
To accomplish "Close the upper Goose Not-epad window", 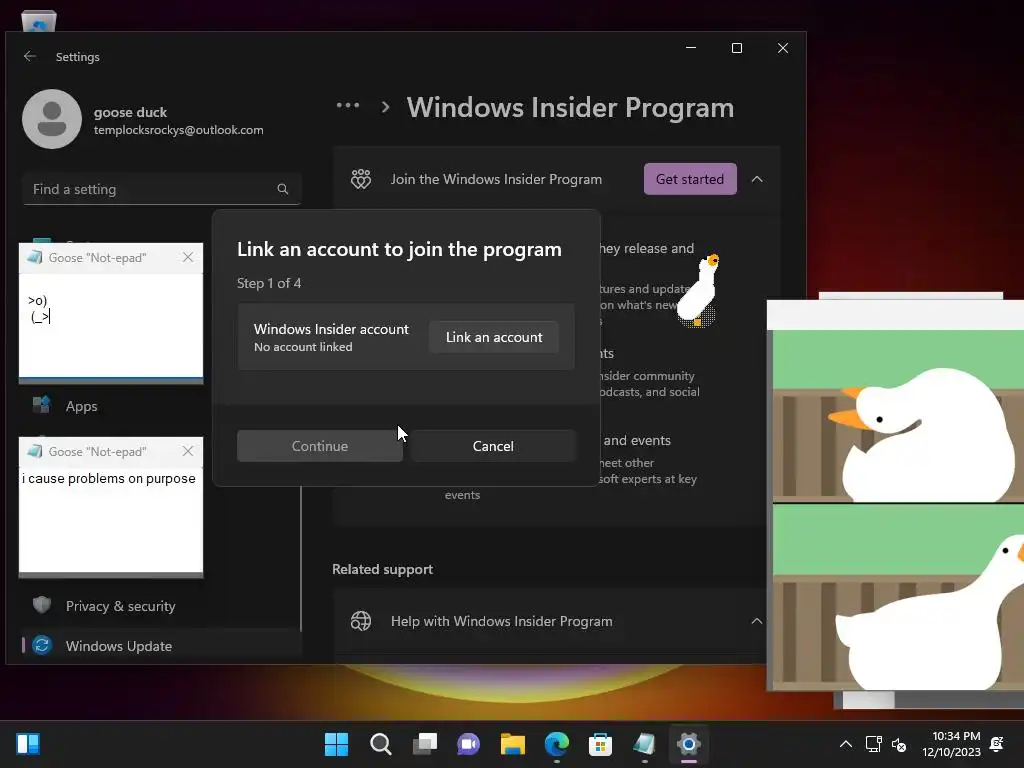I will click(188, 257).
